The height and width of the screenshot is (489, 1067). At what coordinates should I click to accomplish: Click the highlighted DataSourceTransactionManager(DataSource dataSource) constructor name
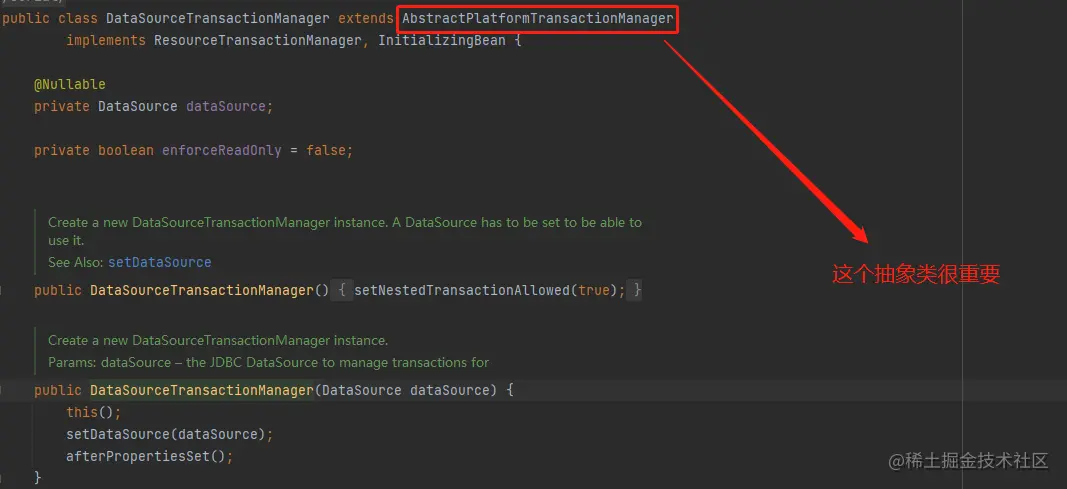pos(201,390)
